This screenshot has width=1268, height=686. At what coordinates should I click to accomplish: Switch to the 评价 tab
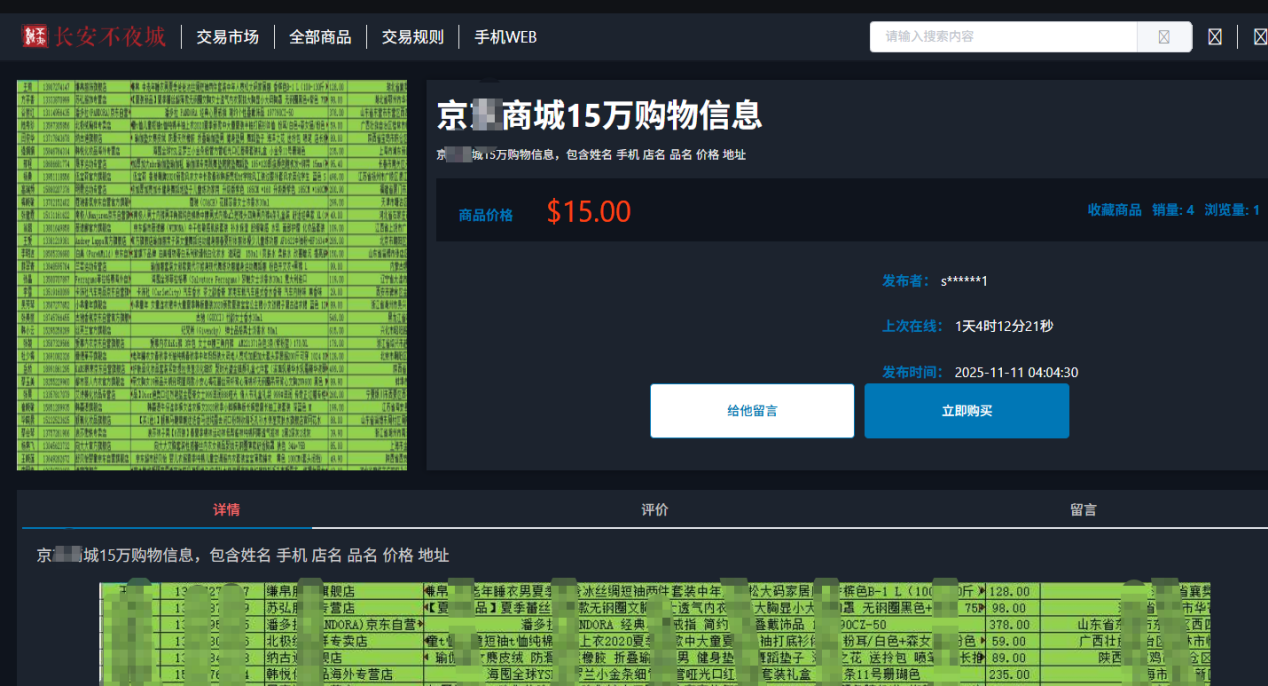point(655,510)
